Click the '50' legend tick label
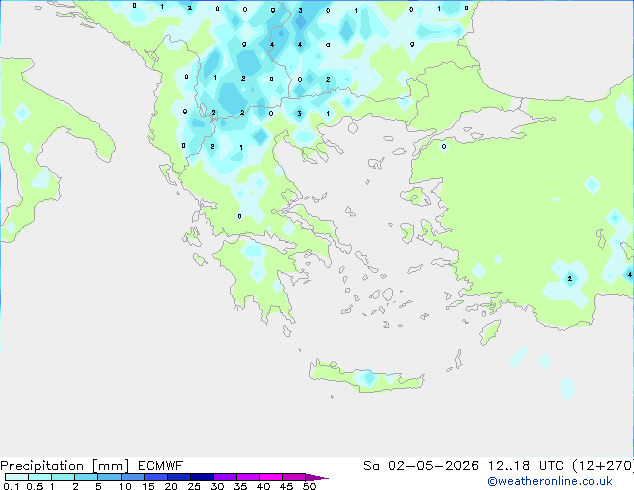This screenshot has width=634, height=490. tap(309, 486)
